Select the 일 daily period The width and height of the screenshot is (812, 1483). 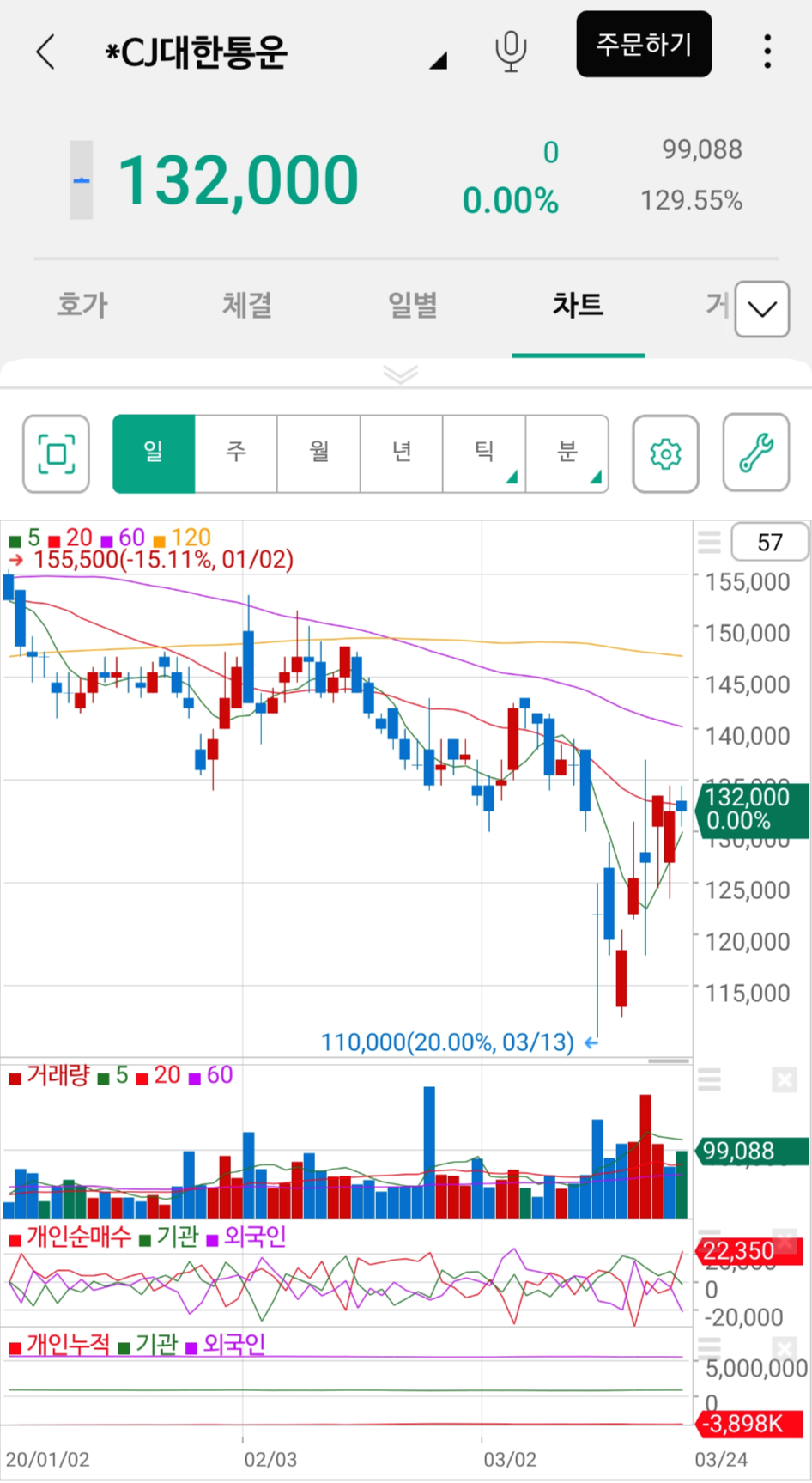coord(154,453)
